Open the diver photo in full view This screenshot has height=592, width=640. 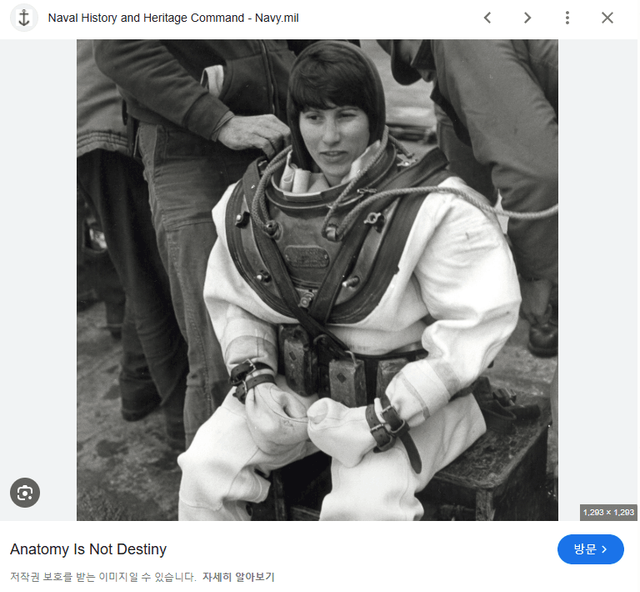coord(317,280)
